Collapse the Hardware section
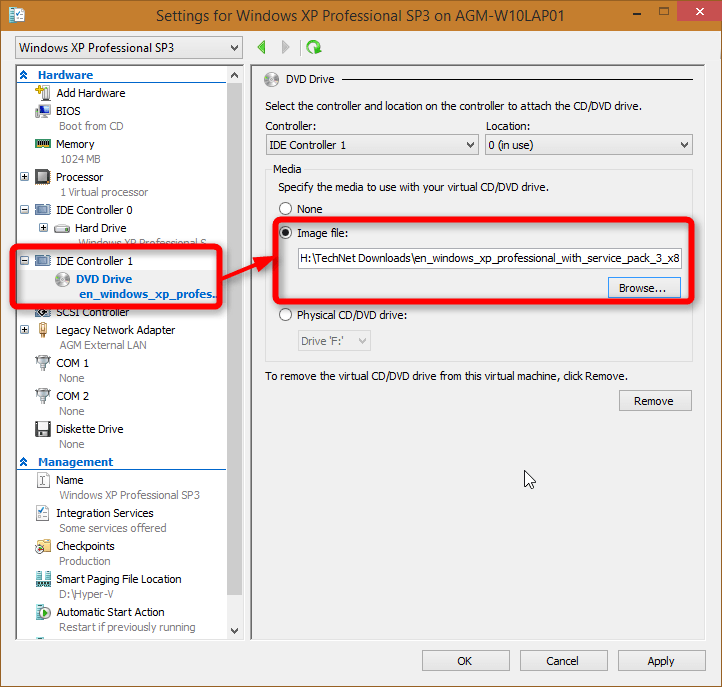 [x=24, y=75]
